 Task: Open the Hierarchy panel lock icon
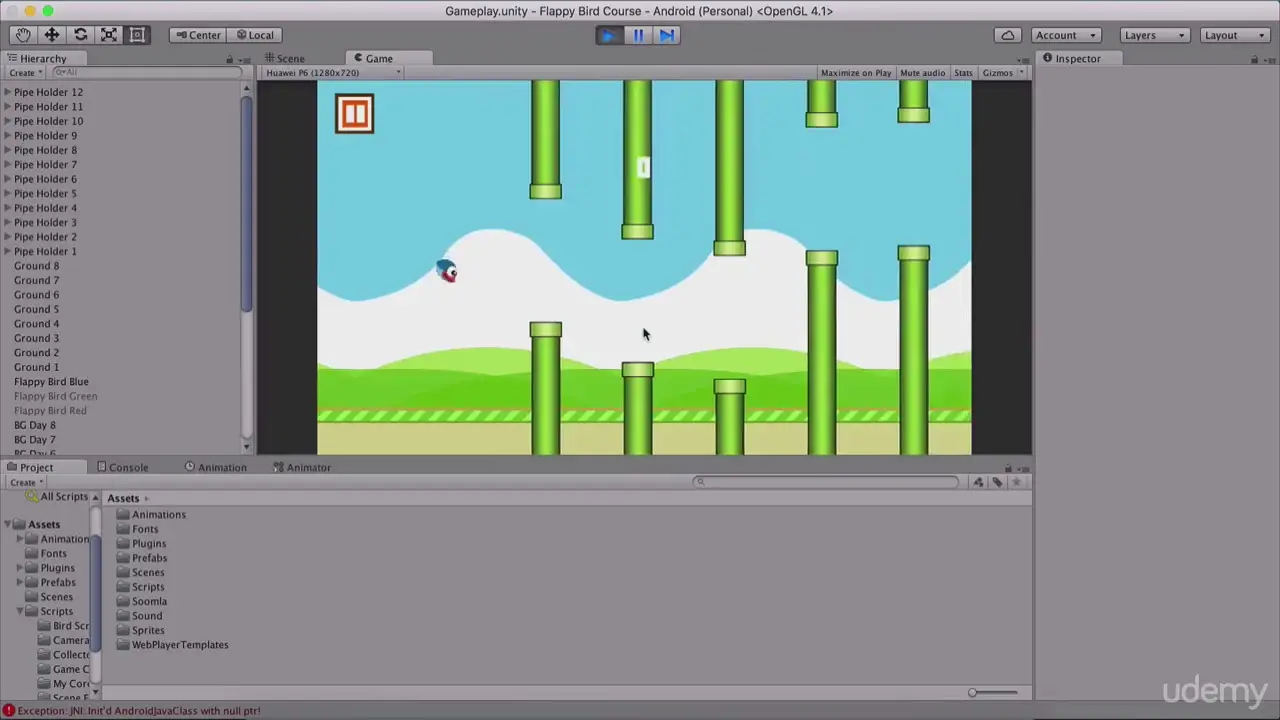point(229,59)
